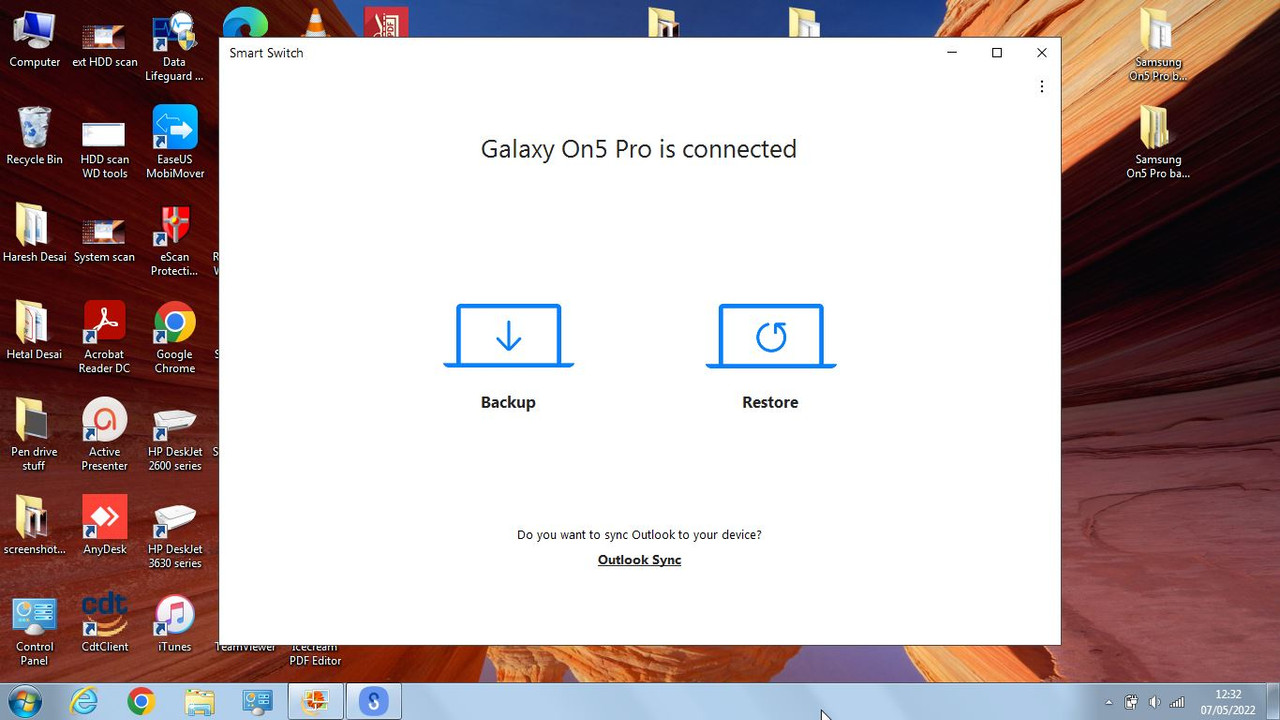The image size is (1280, 720).
Task: Open the System scan shortcut
Action: (104, 240)
